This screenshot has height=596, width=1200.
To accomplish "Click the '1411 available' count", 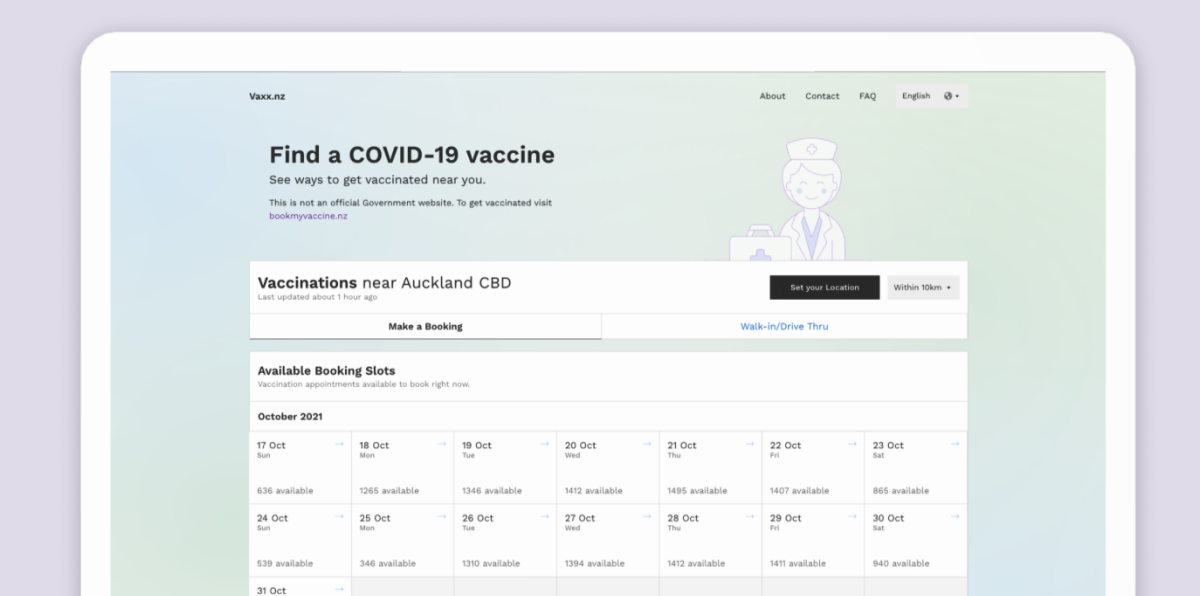I will point(798,563).
